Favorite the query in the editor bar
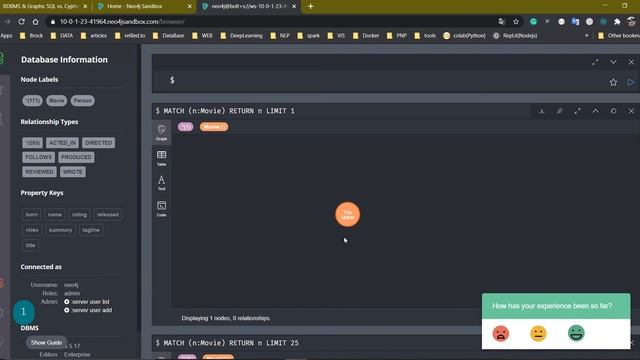The width and height of the screenshot is (640, 360). pyautogui.click(x=613, y=82)
